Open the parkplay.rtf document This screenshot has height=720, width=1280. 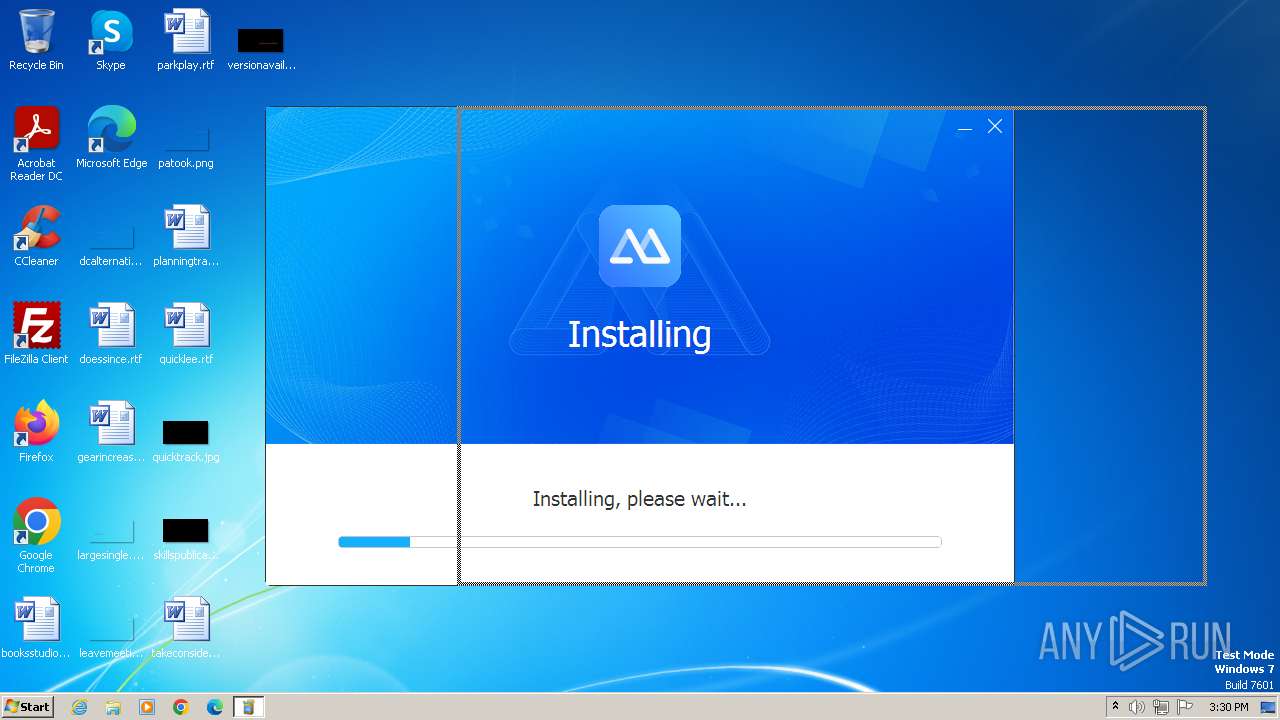[186, 40]
